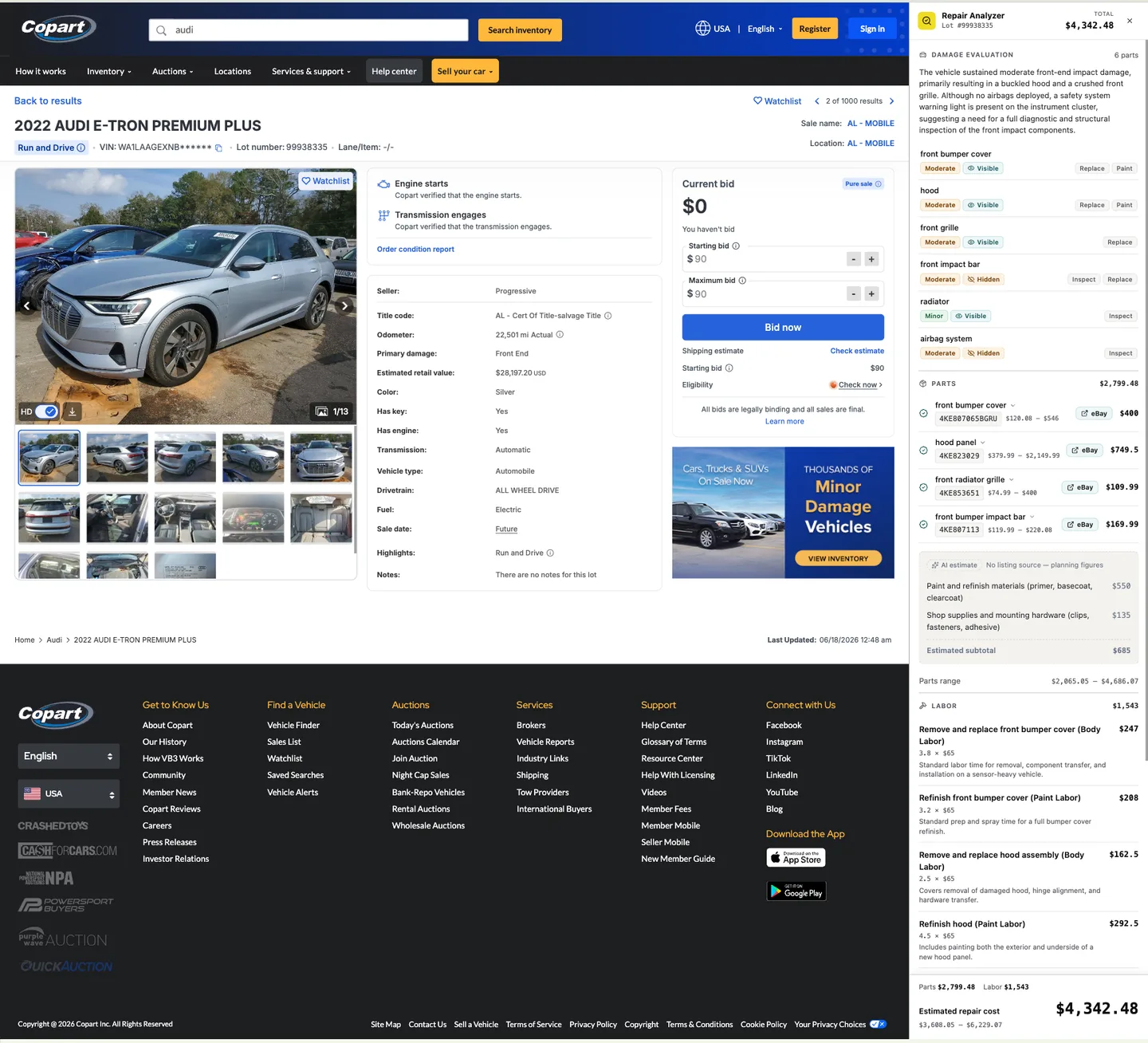Open eBay link for front bumper impact bar
The height and width of the screenshot is (1043, 1148).
pyautogui.click(x=1080, y=525)
